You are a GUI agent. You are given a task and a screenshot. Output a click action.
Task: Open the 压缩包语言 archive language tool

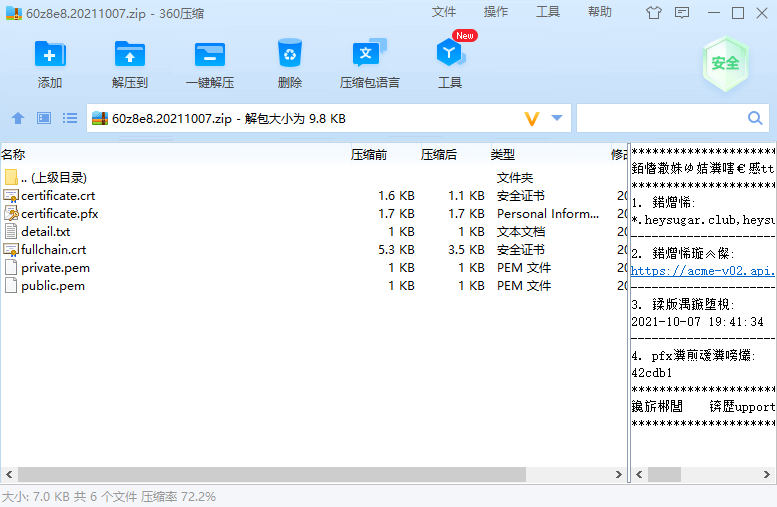[x=369, y=55]
